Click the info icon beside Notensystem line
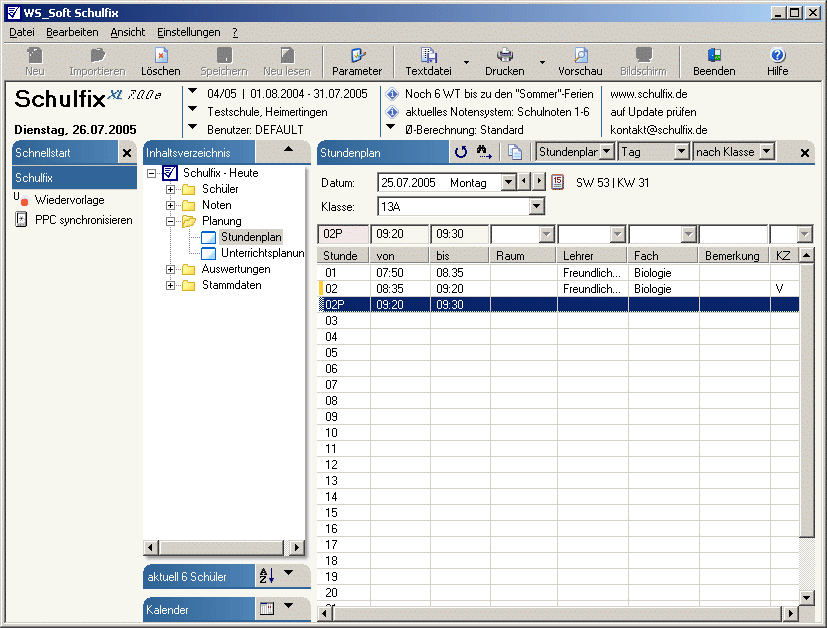 [x=392, y=112]
